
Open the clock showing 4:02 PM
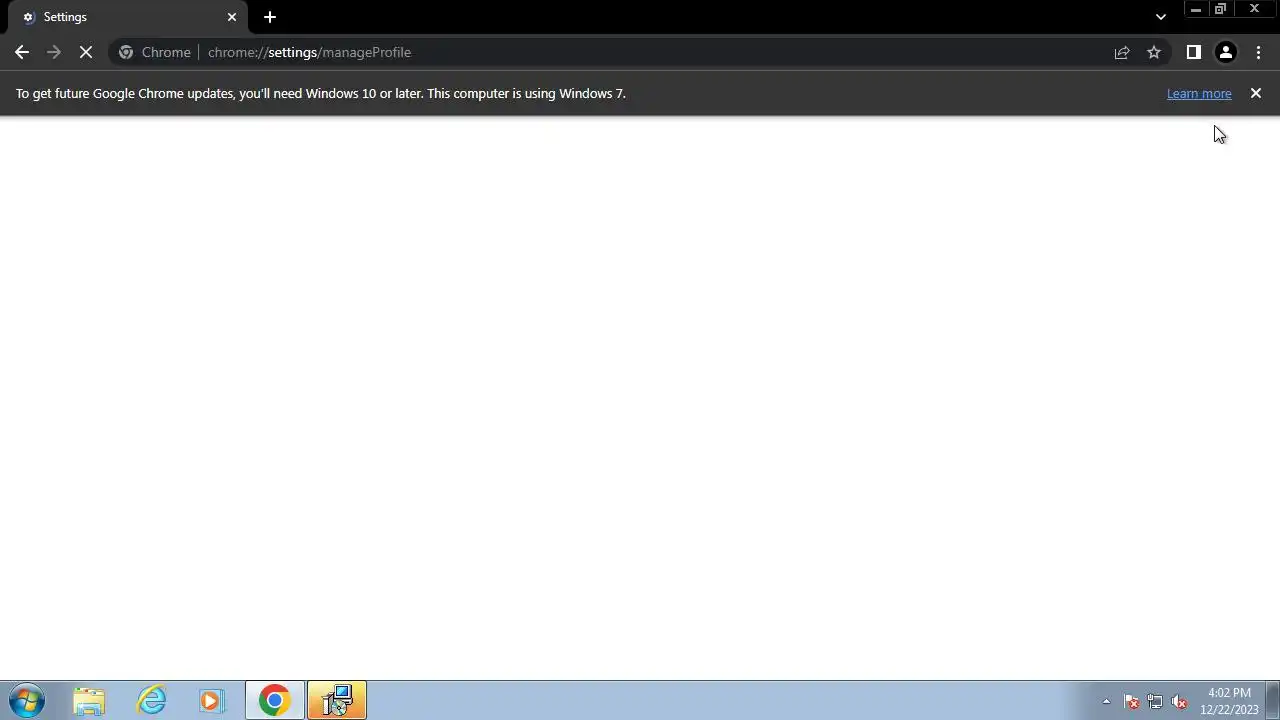pyautogui.click(x=1229, y=701)
